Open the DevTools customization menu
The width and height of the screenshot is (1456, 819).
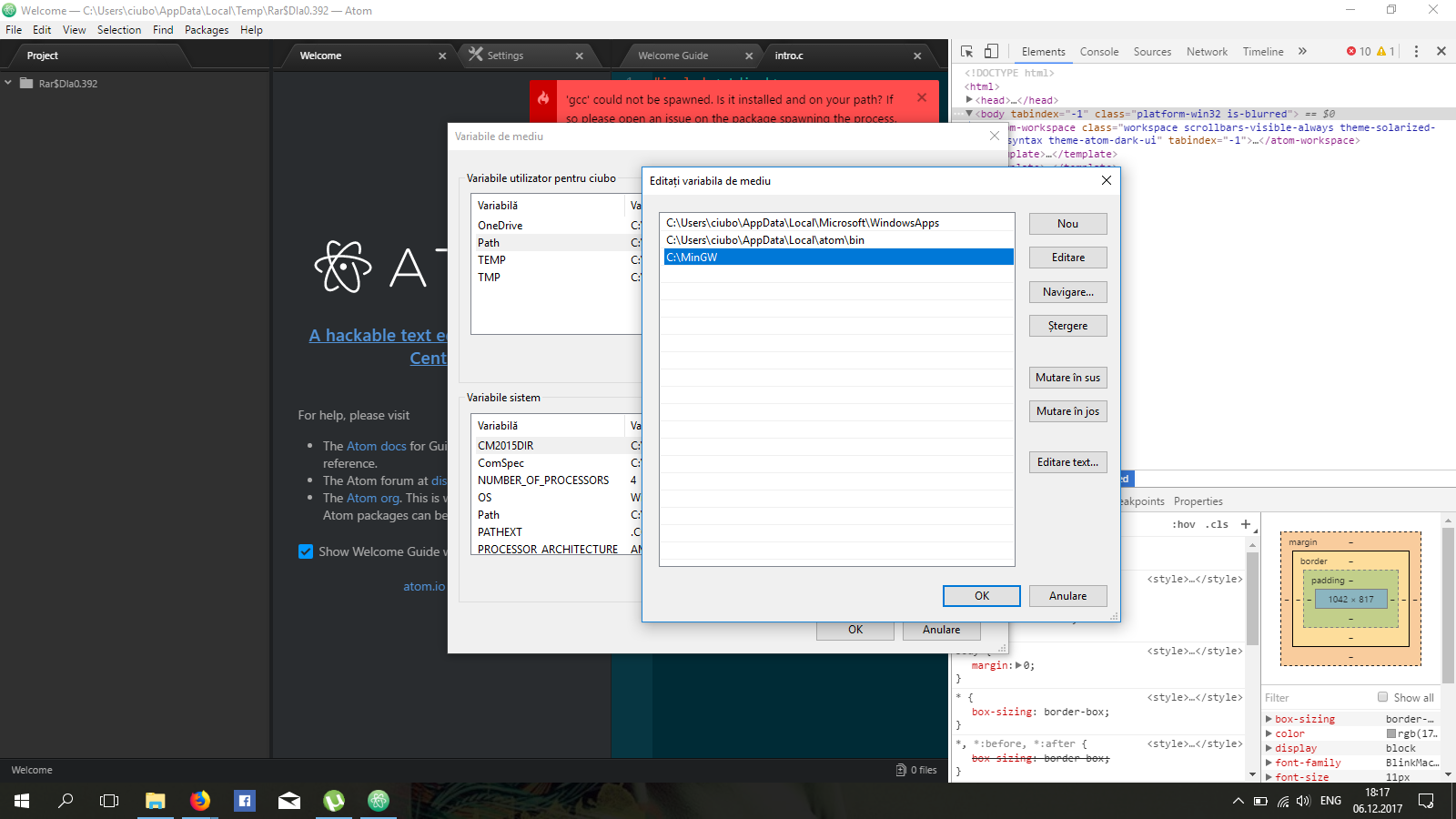(x=1416, y=52)
